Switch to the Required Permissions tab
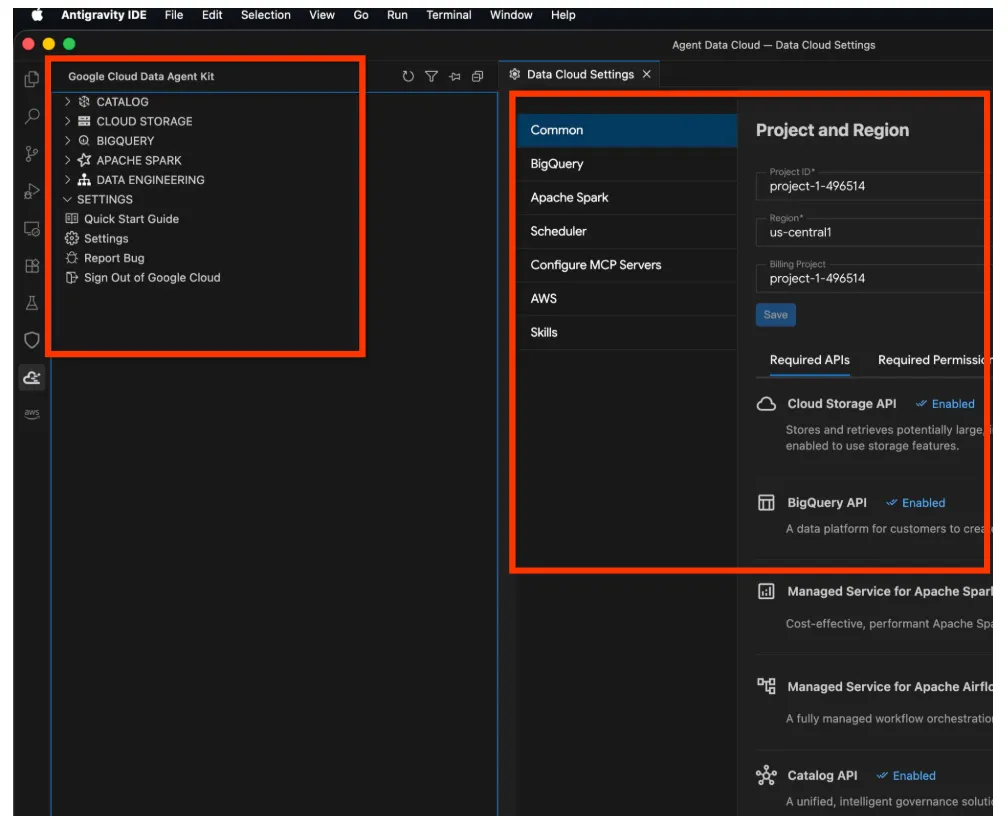 tap(934, 361)
